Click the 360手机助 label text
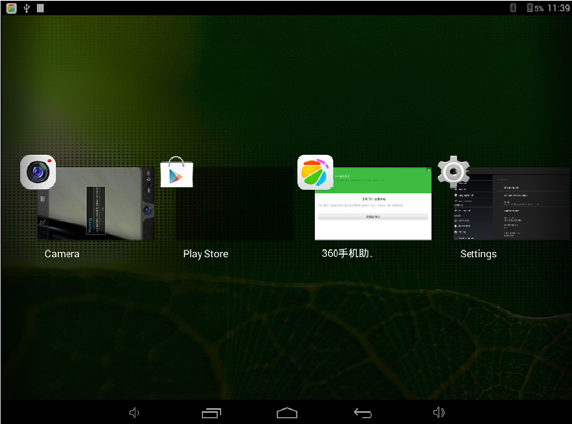572x424 pixels. [x=347, y=253]
